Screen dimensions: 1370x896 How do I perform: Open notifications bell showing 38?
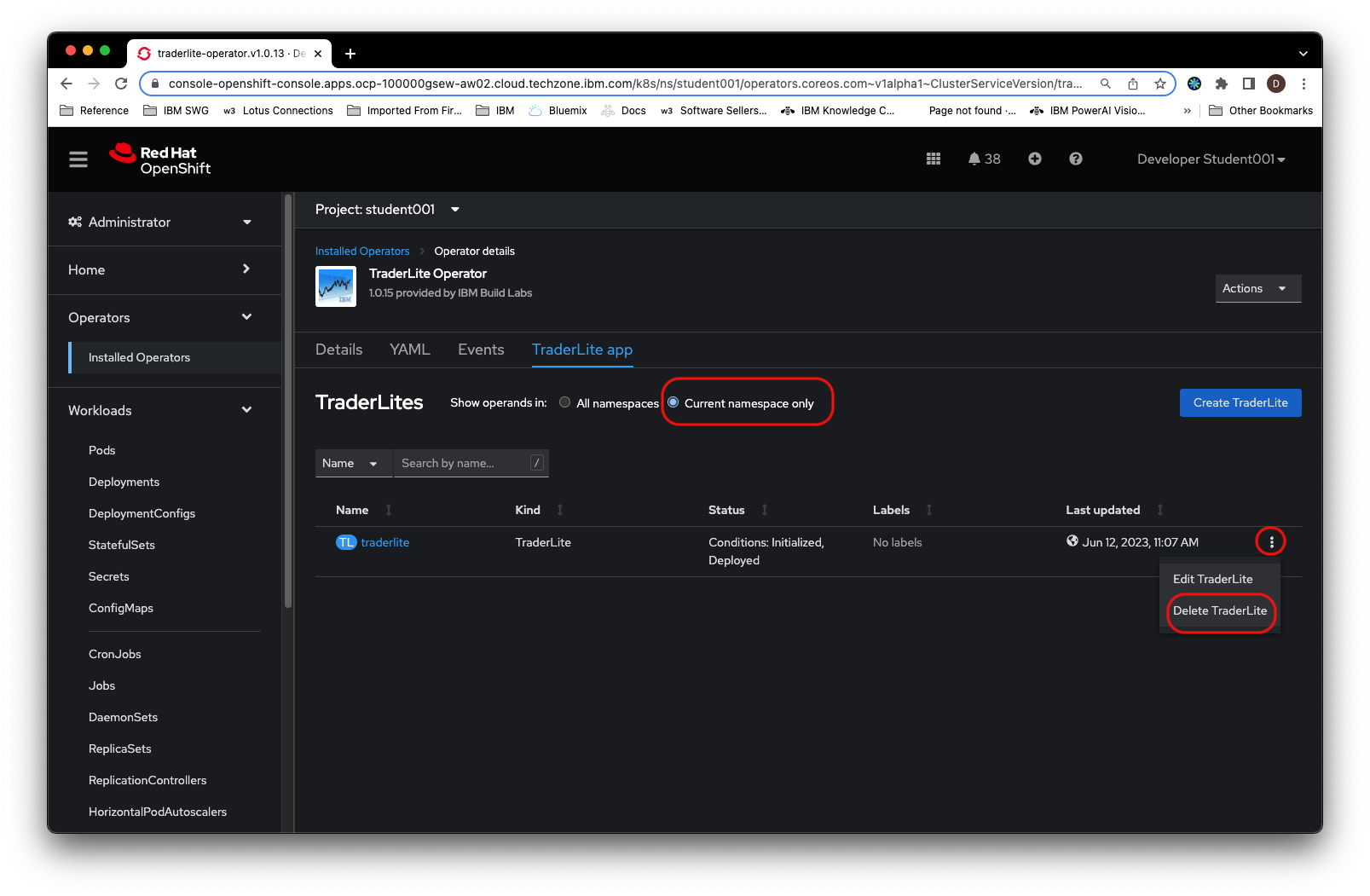coord(984,159)
